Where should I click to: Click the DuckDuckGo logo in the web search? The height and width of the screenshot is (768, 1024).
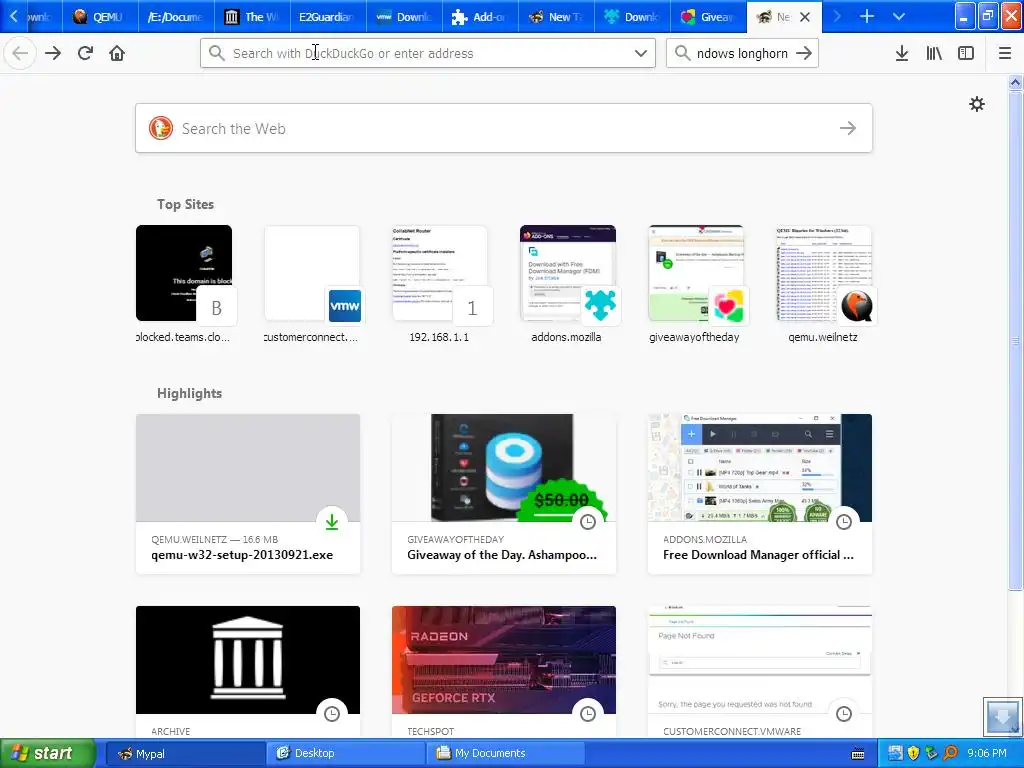click(161, 128)
